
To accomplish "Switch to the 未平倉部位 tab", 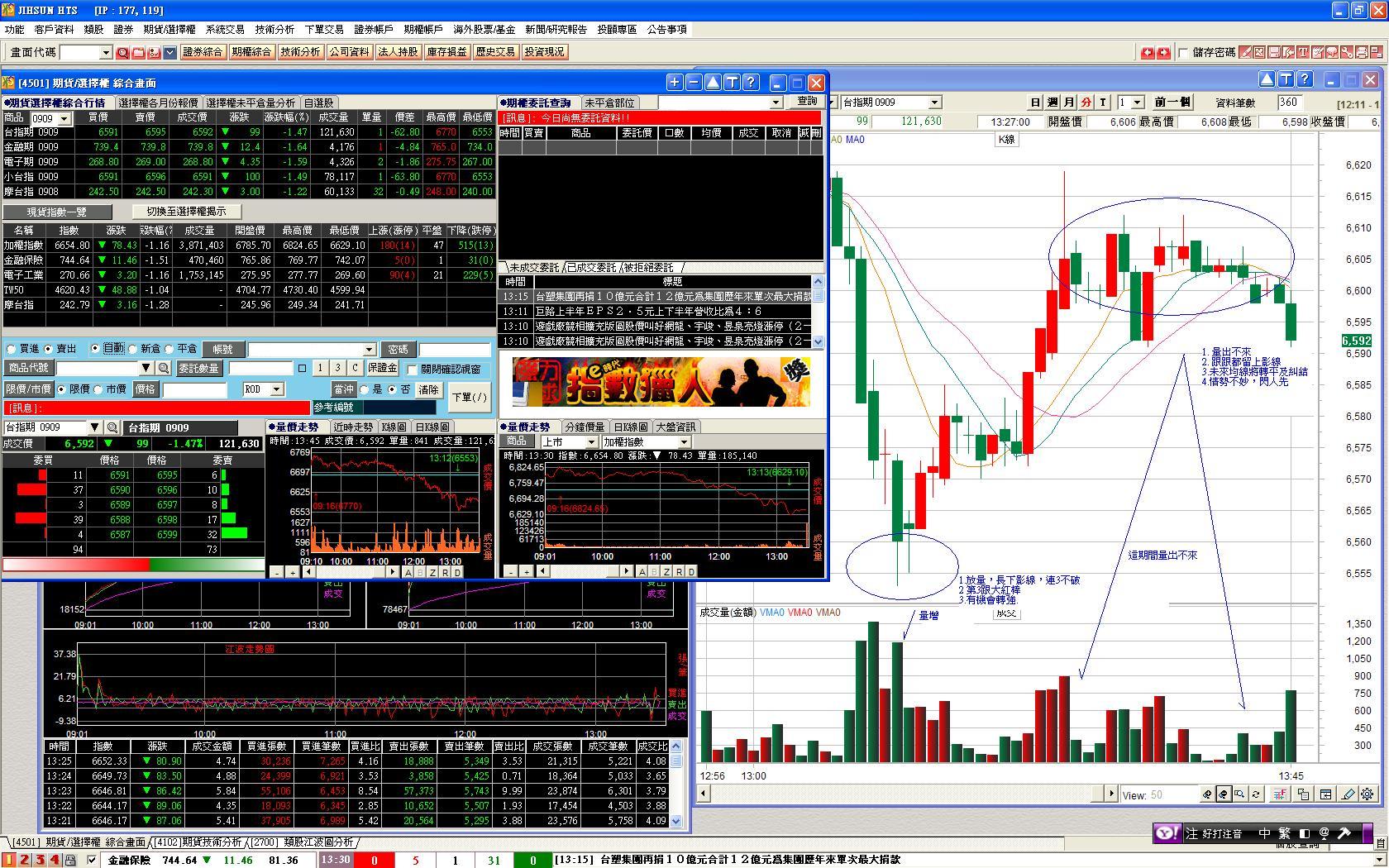I will (610, 103).
